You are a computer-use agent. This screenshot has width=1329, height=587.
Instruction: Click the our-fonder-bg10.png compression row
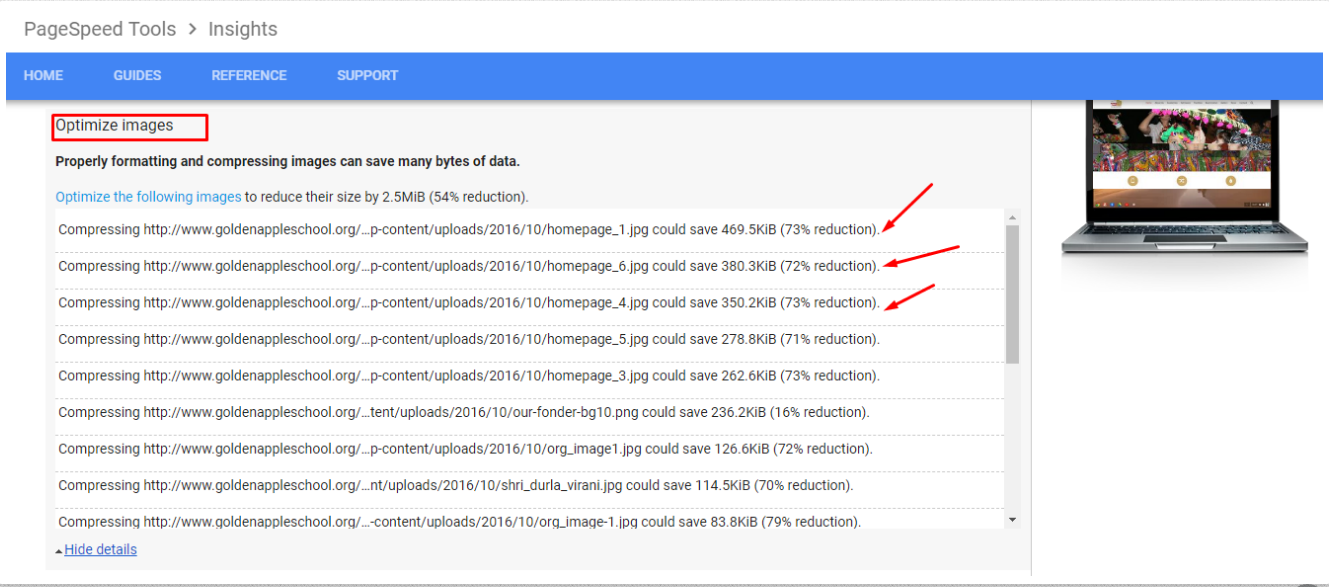(x=463, y=412)
